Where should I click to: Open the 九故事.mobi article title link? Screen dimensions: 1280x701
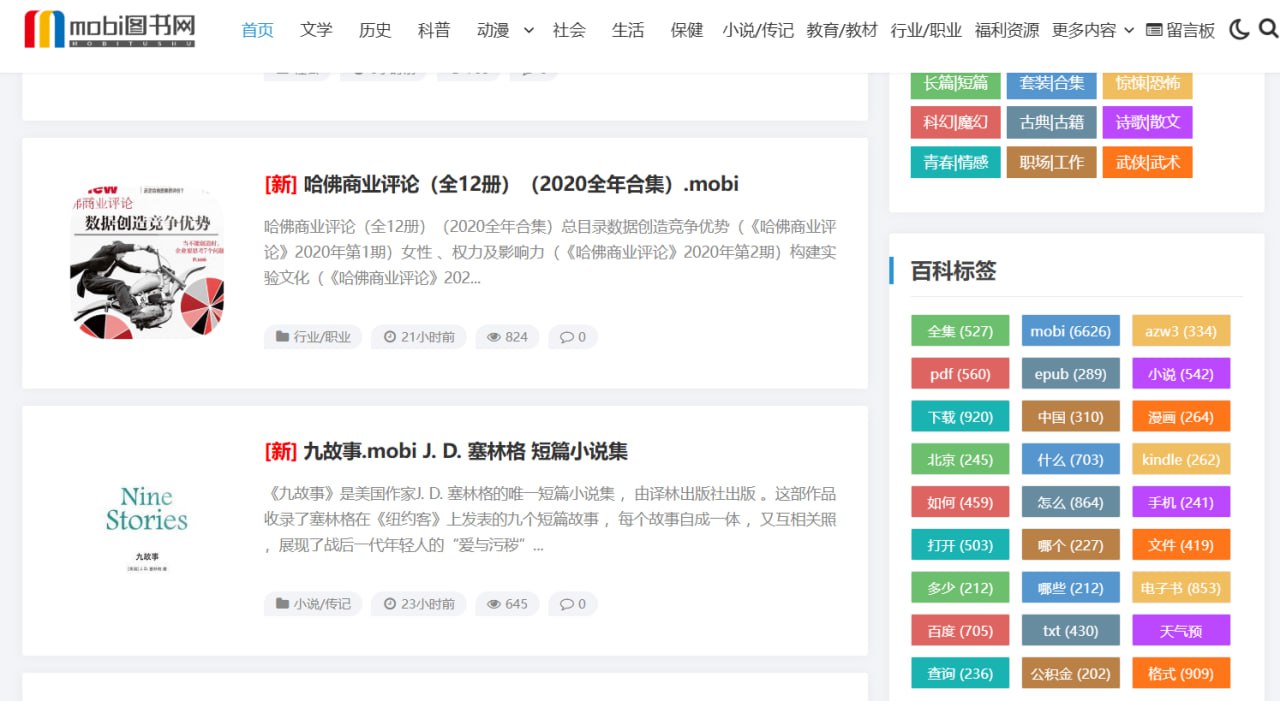click(465, 451)
